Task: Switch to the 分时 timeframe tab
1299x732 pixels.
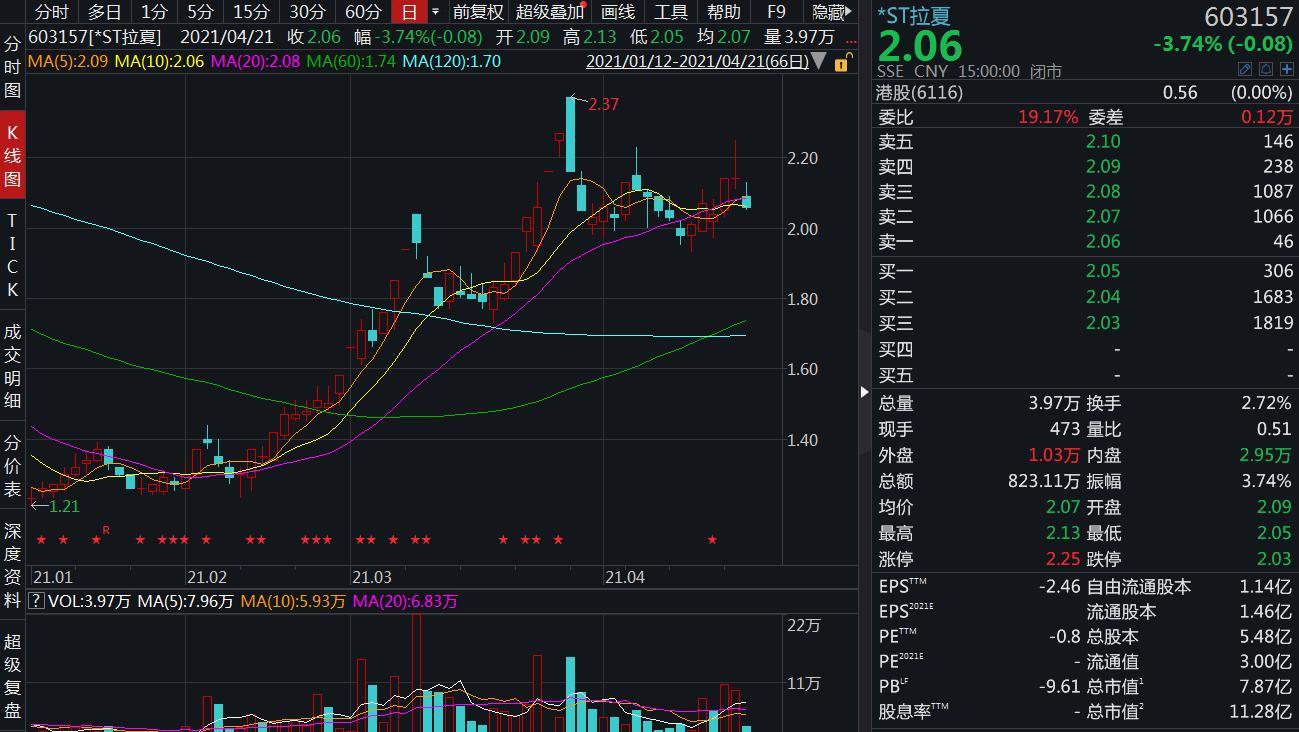Action: pyautogui.click(x=51, y=12)
